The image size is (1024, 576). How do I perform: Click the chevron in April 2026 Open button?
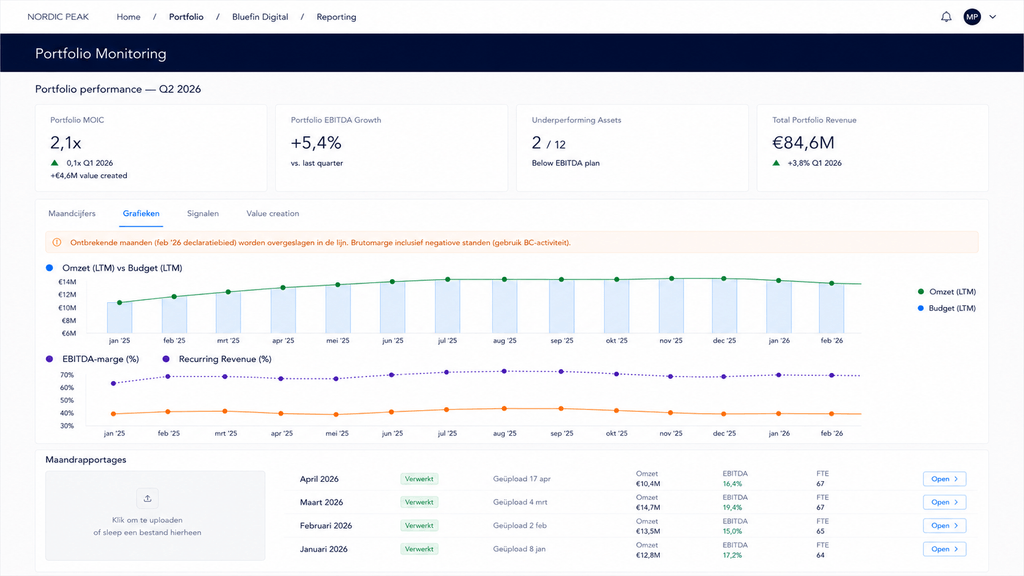coord(956,479)
